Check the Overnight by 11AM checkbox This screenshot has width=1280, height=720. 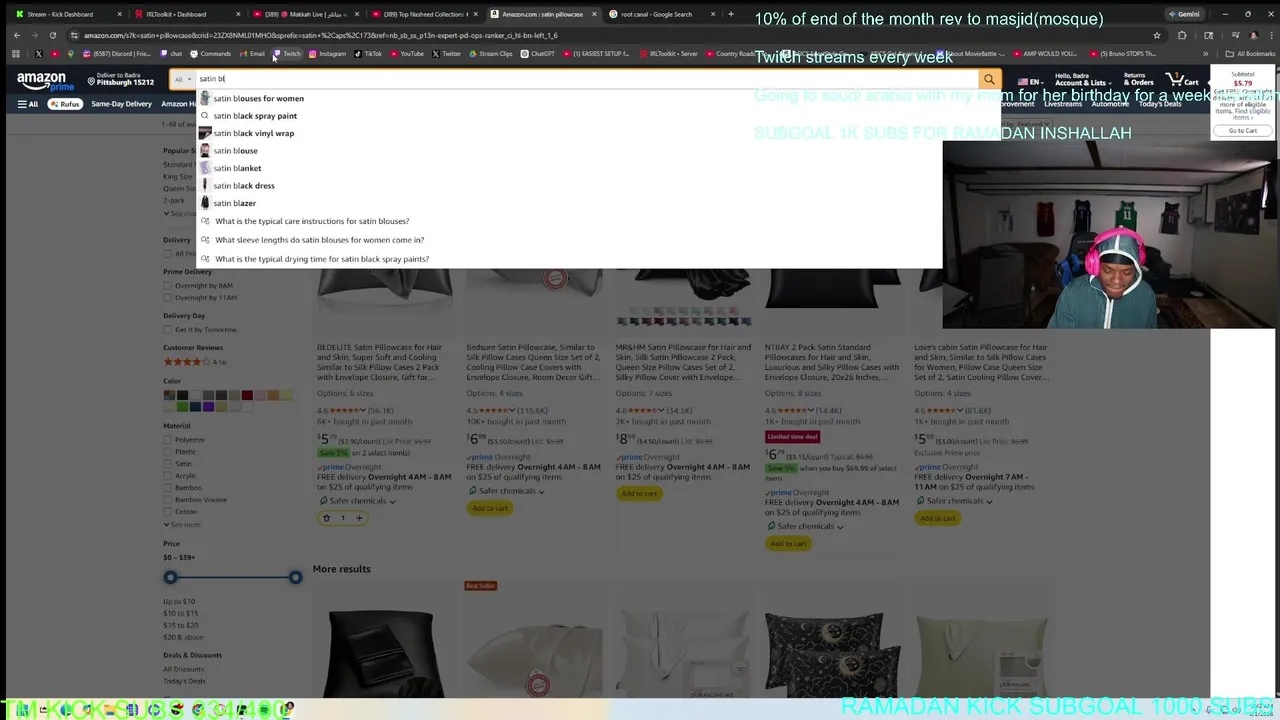168,298
